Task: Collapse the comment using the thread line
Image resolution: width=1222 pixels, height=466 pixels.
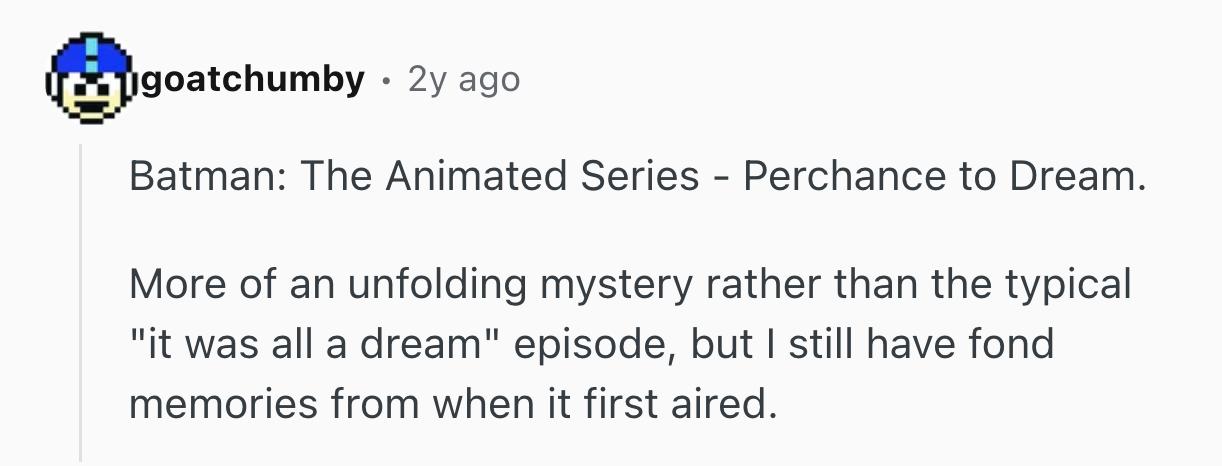Action: click(81, 300)
